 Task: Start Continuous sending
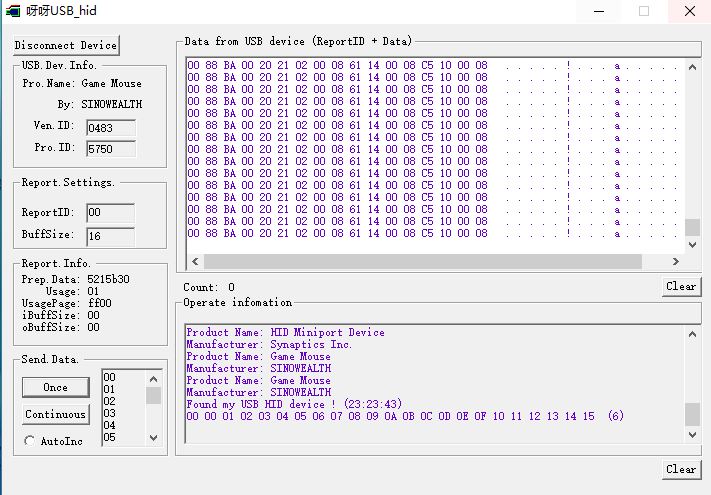tap(56, 414)
